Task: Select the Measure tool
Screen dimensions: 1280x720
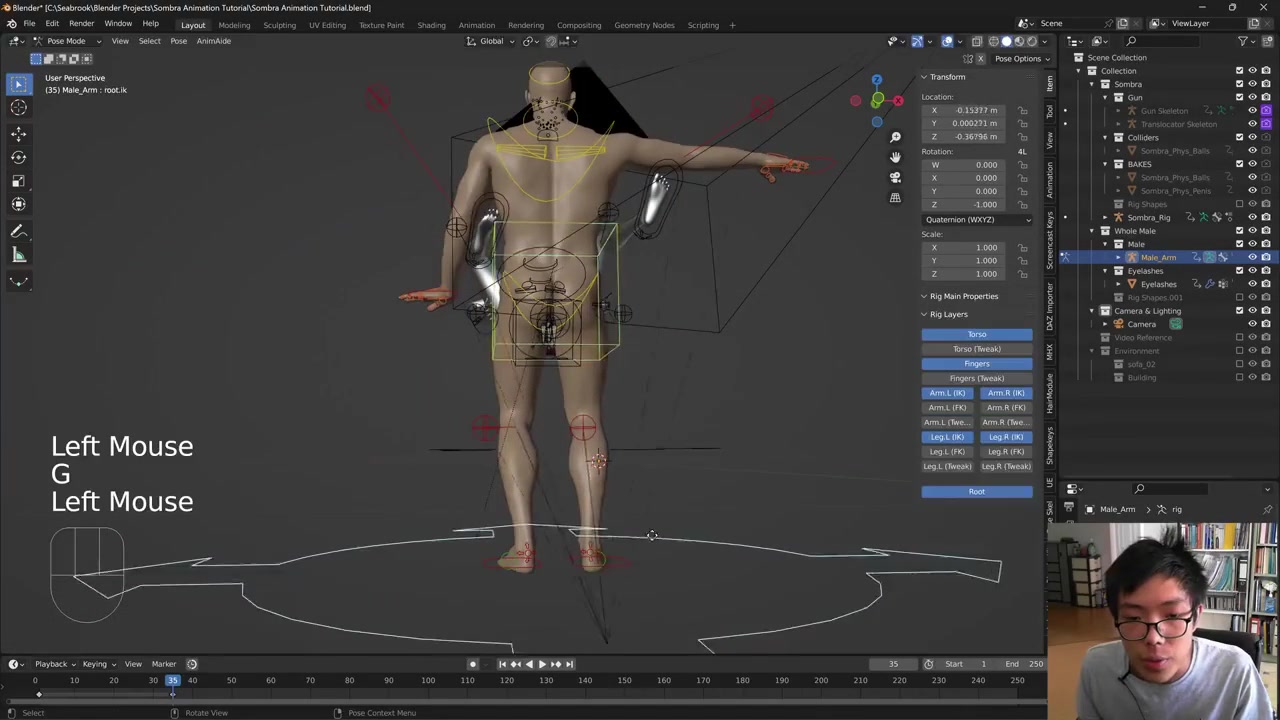Action: [18, 255]
